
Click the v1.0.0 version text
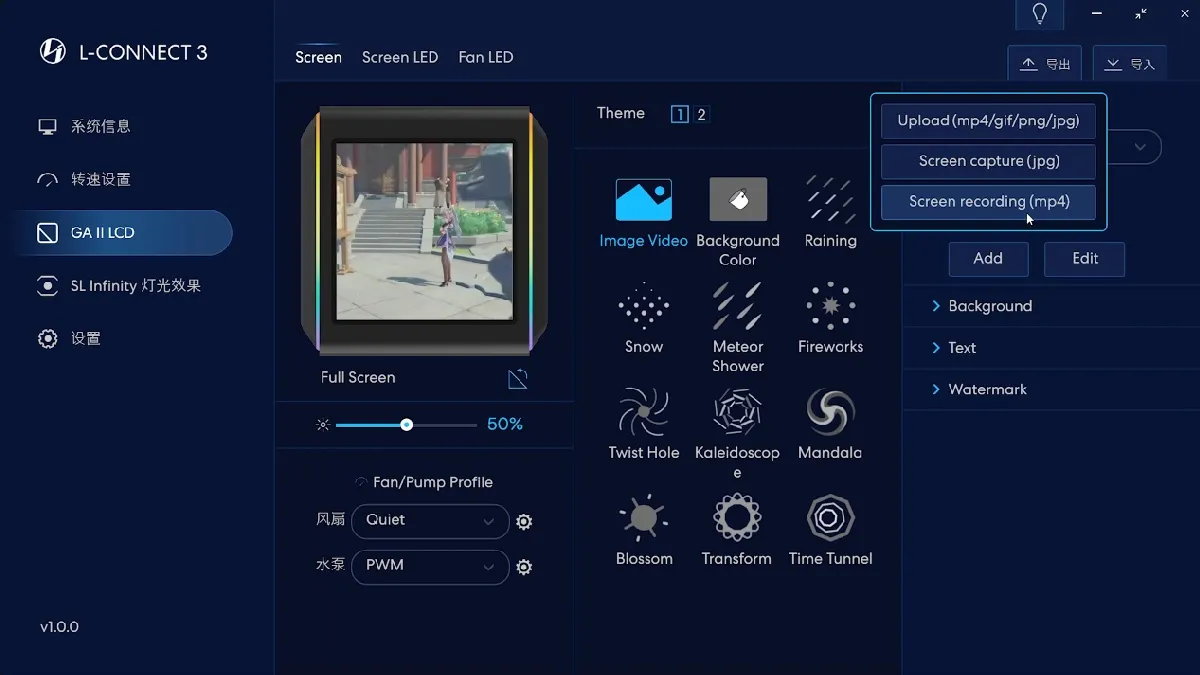coord(59,628)
